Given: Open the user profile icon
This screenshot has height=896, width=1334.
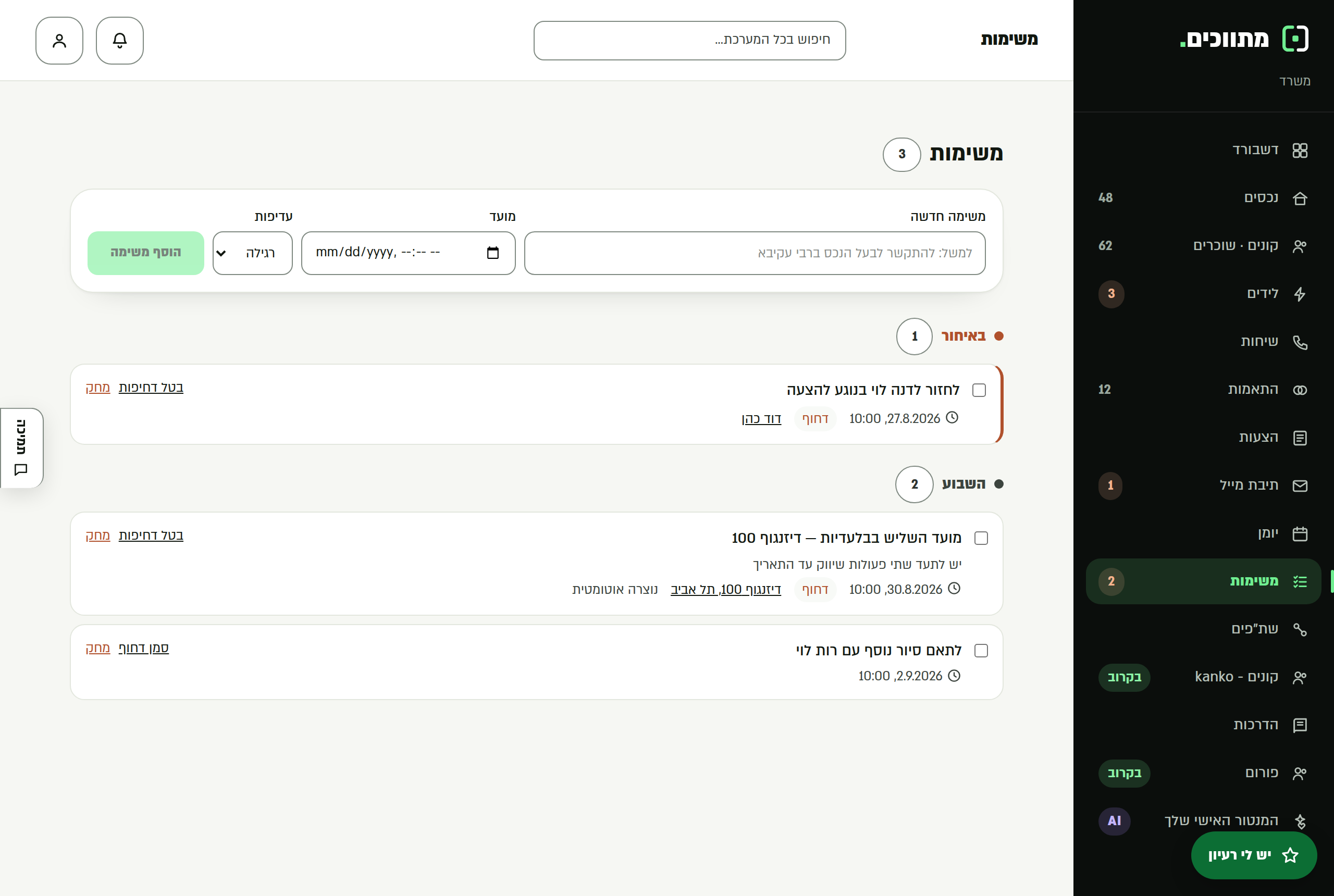Looking at the screenshot, I should click(59, 41).
